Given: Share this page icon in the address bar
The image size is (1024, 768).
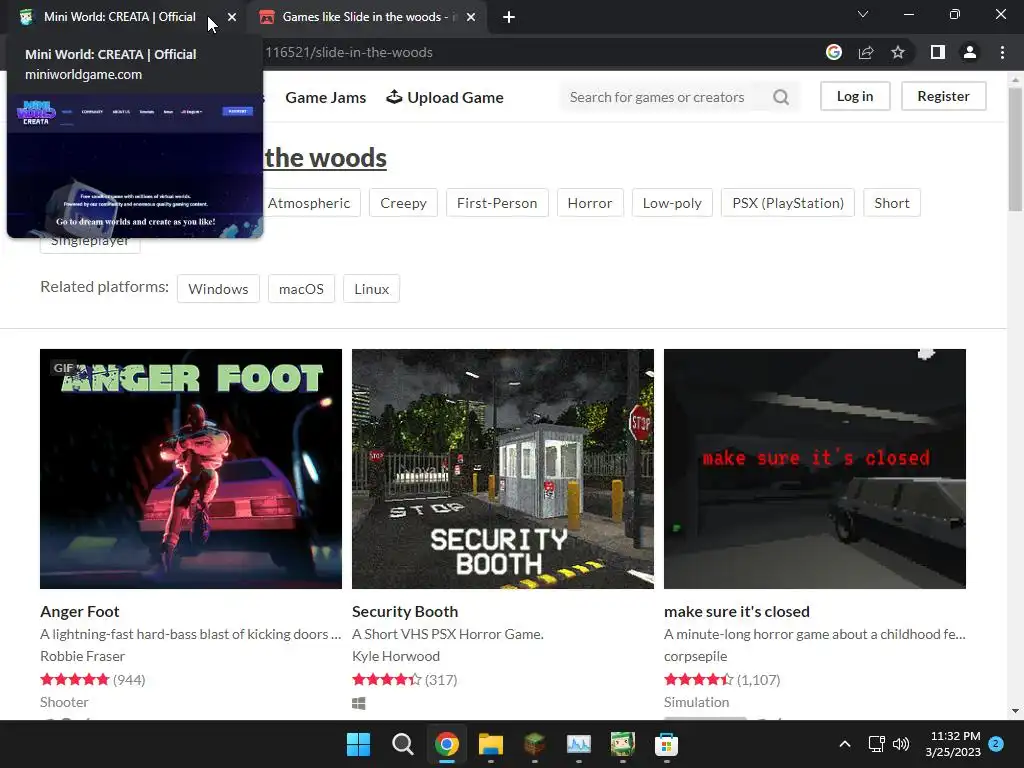Looking at the screenshot, I should (x=866, y=52).
